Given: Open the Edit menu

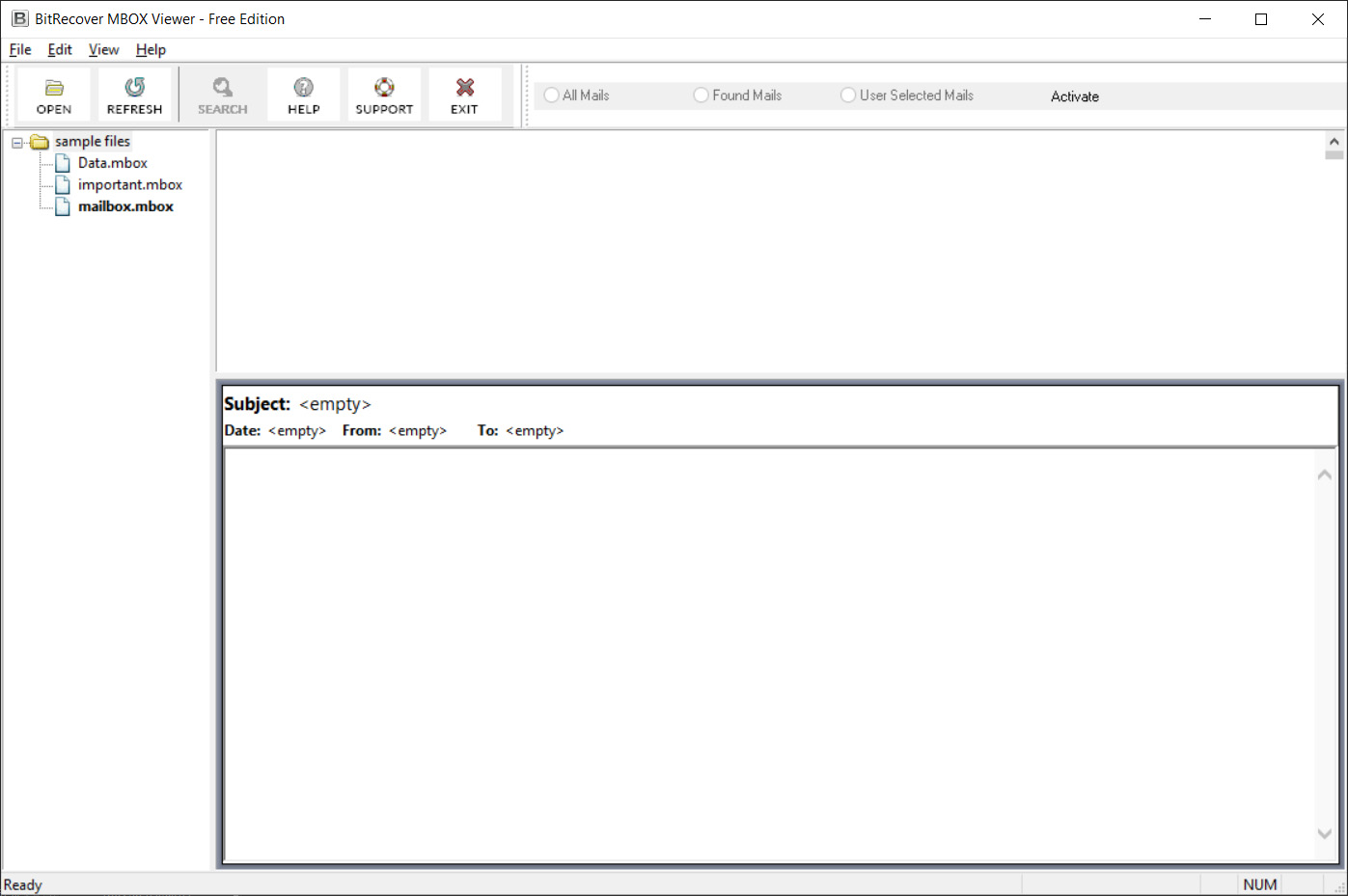Looking at the screenshot, I should (x=60, y=49).
